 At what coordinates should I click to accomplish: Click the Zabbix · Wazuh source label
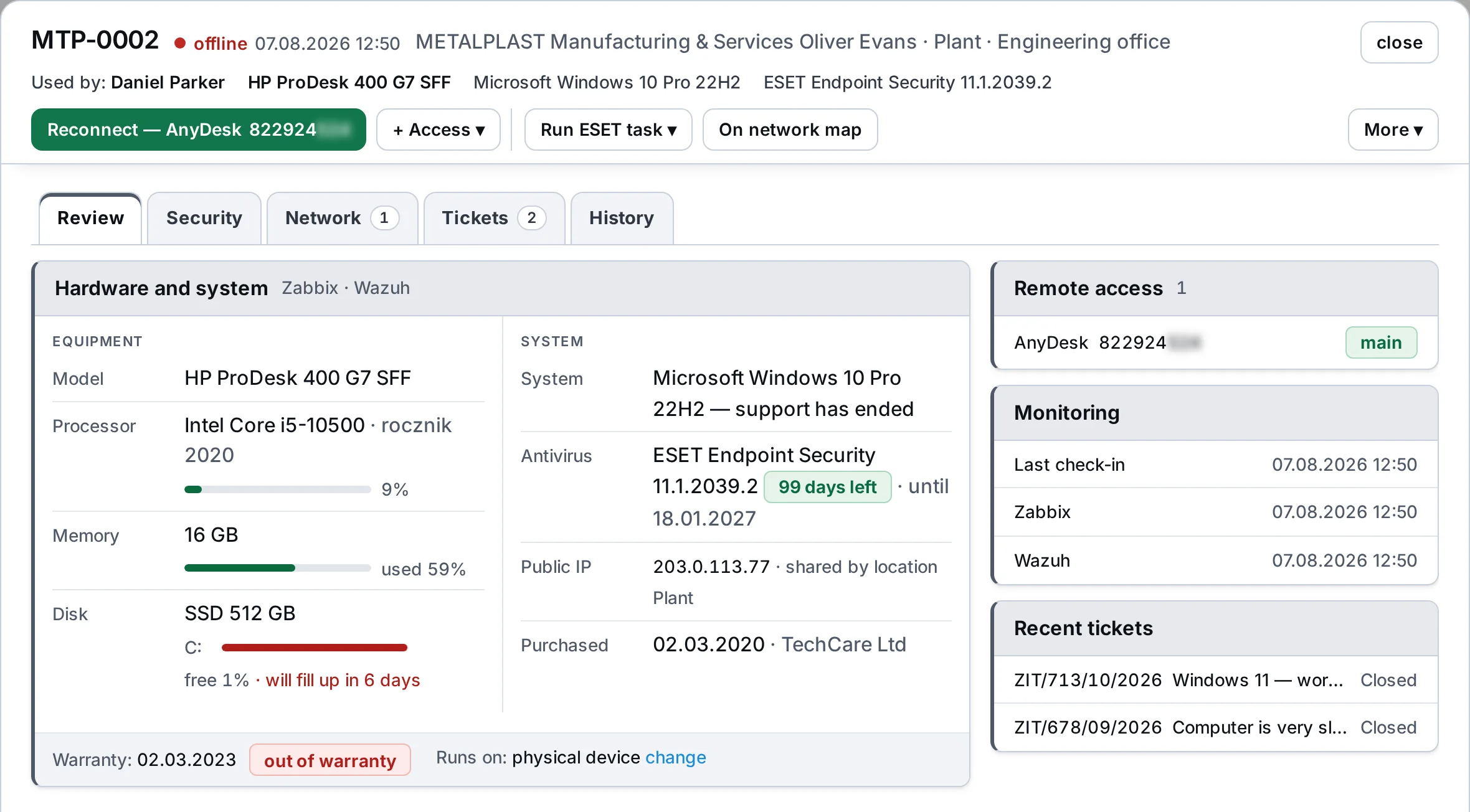346,288
